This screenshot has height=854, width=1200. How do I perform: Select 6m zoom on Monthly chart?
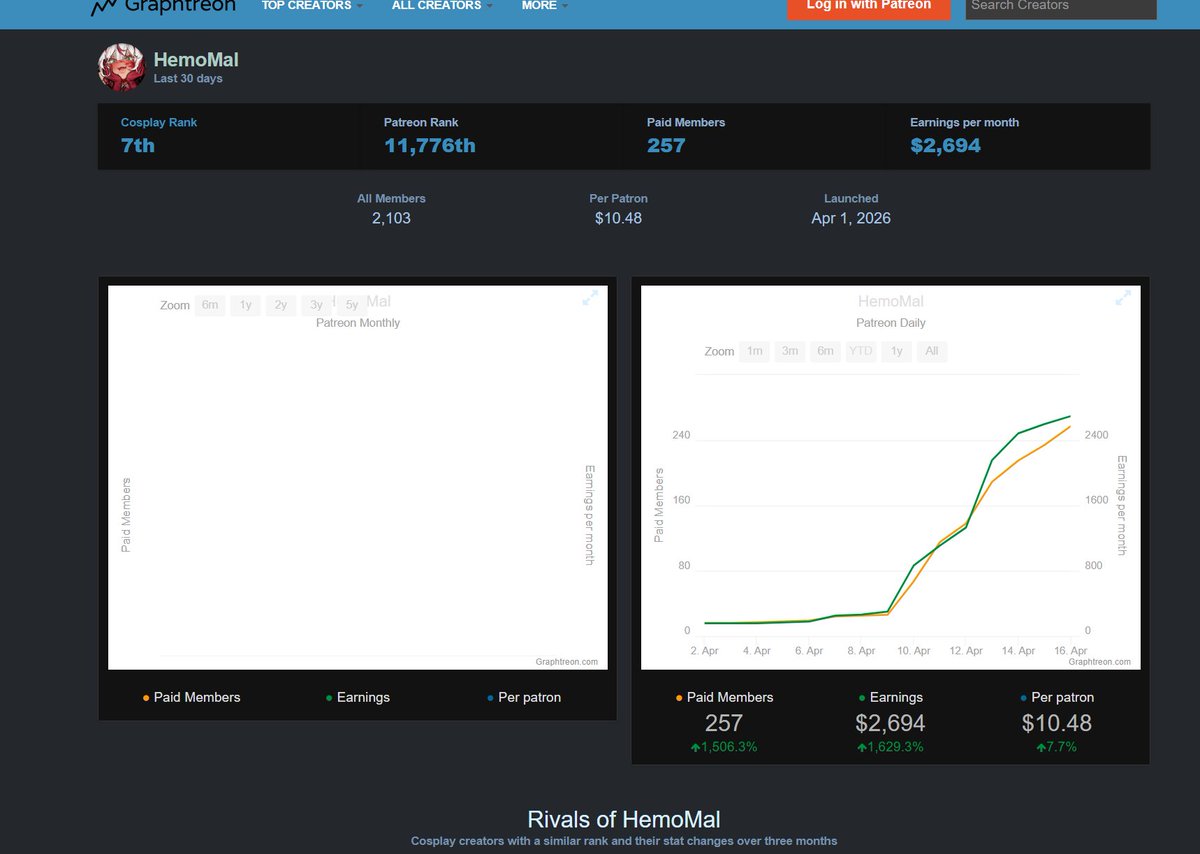(210, 305)
